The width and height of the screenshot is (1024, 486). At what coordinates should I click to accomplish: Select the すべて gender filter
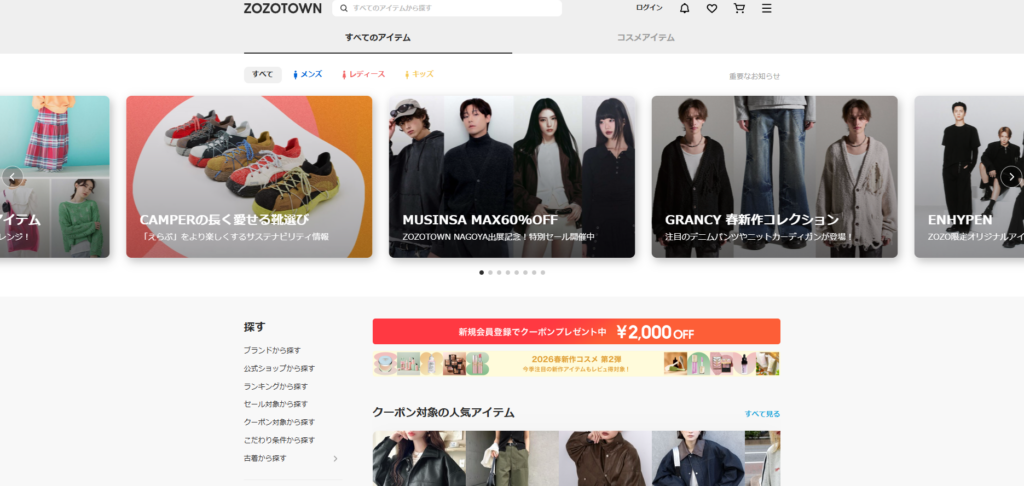click(263, 74)
